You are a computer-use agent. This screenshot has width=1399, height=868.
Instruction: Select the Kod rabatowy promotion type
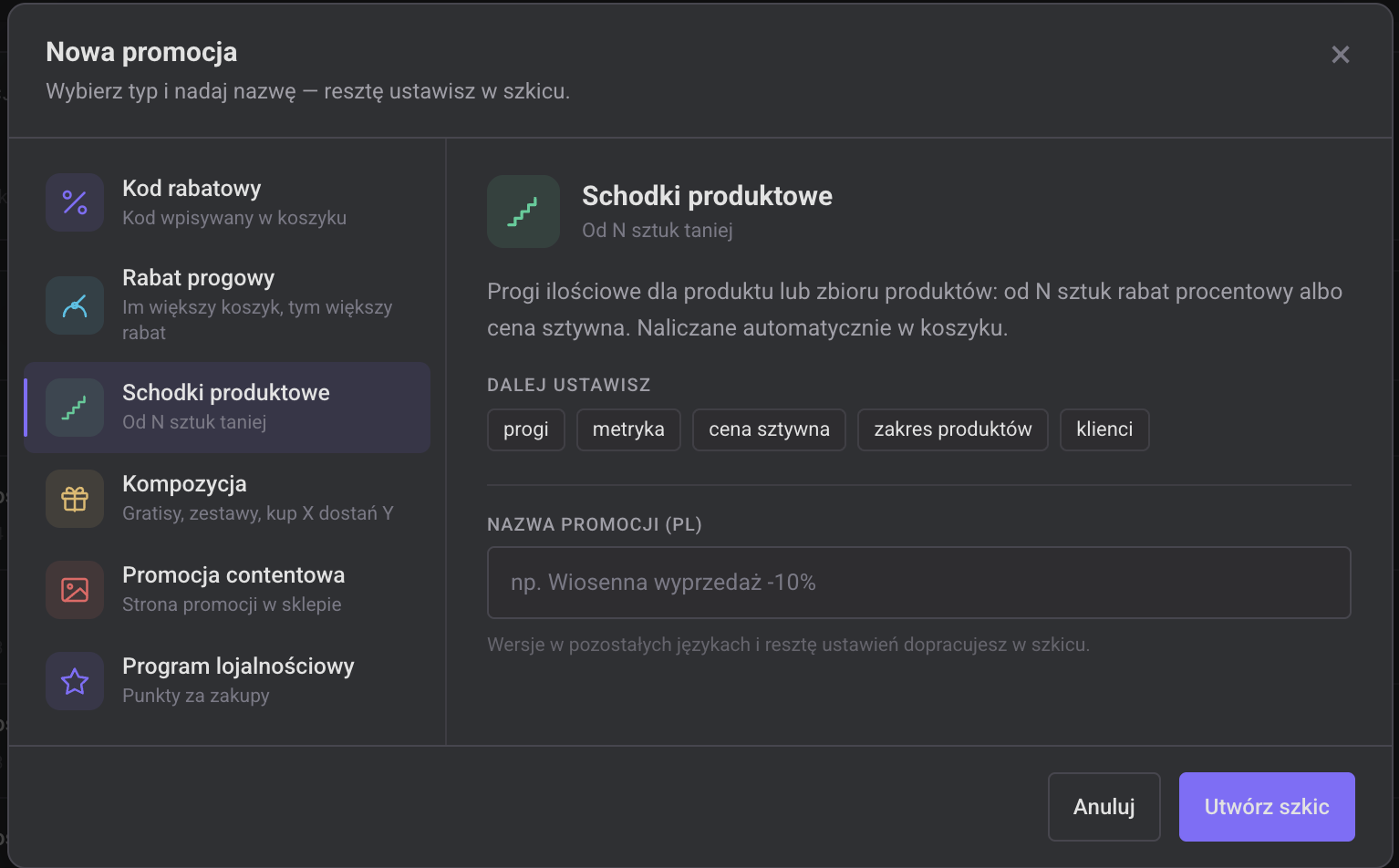click(227, 202)
